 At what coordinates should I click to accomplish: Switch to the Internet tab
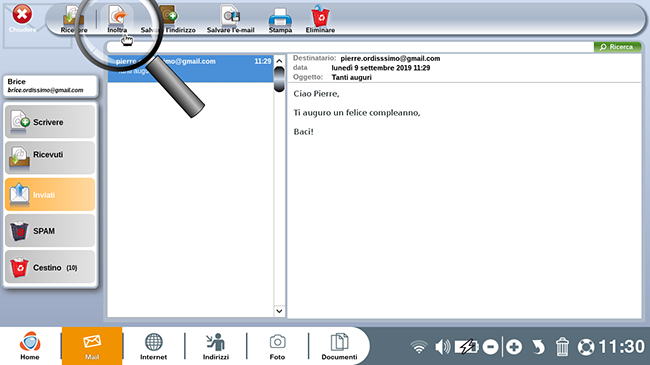tap(153, 346)
